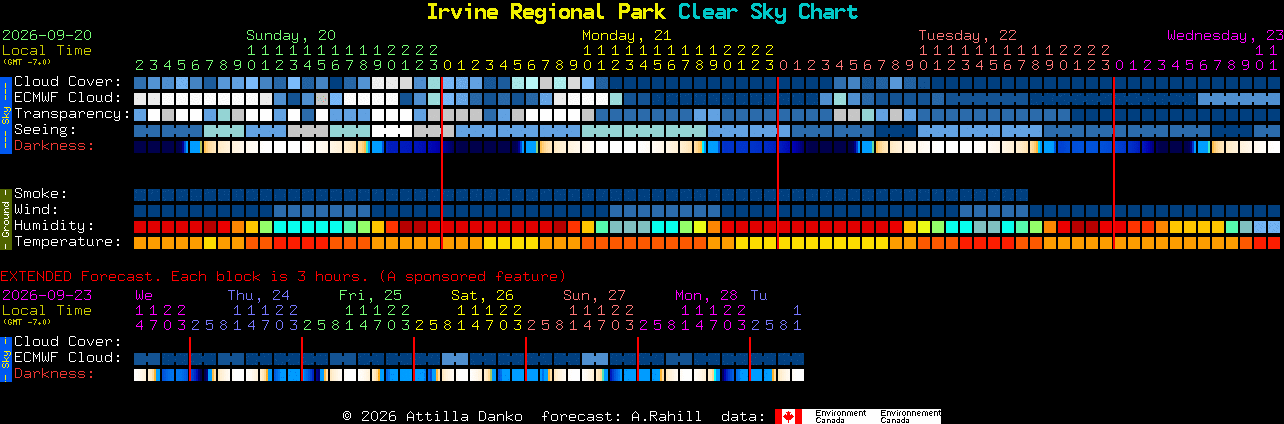Select the Temperature row label
The width and height of the screenshot is (1284, 424).
(68, 241)
